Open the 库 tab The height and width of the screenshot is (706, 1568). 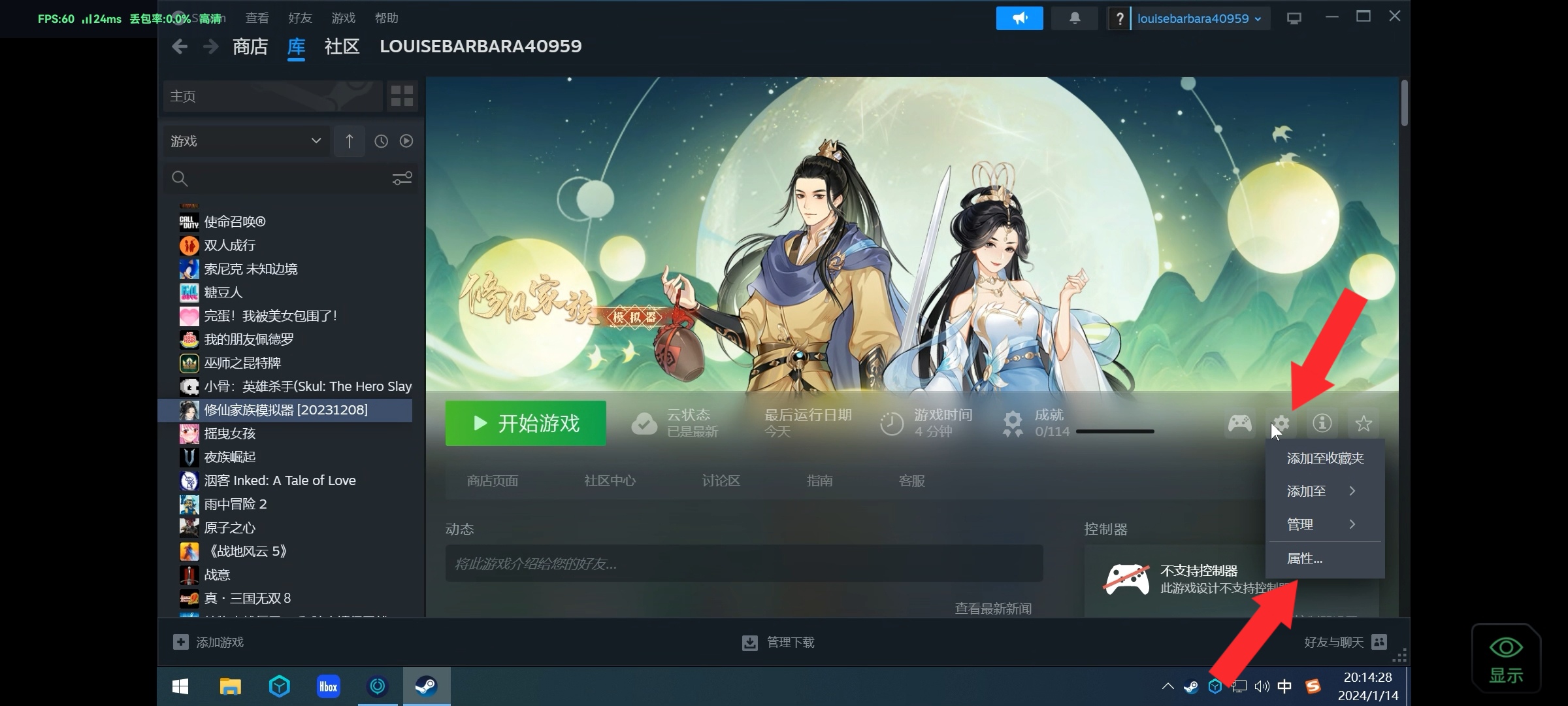point(296,46)
